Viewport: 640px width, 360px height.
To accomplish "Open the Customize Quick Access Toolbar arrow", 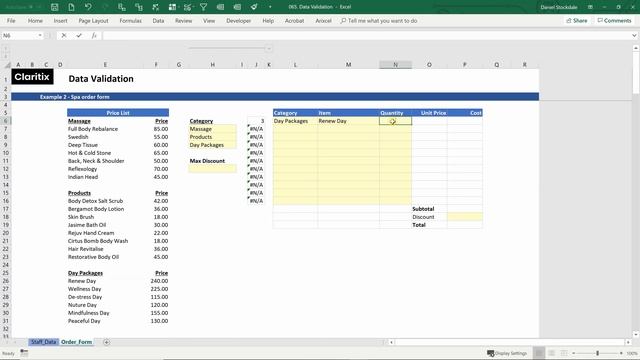I will (x=270, y=7).
